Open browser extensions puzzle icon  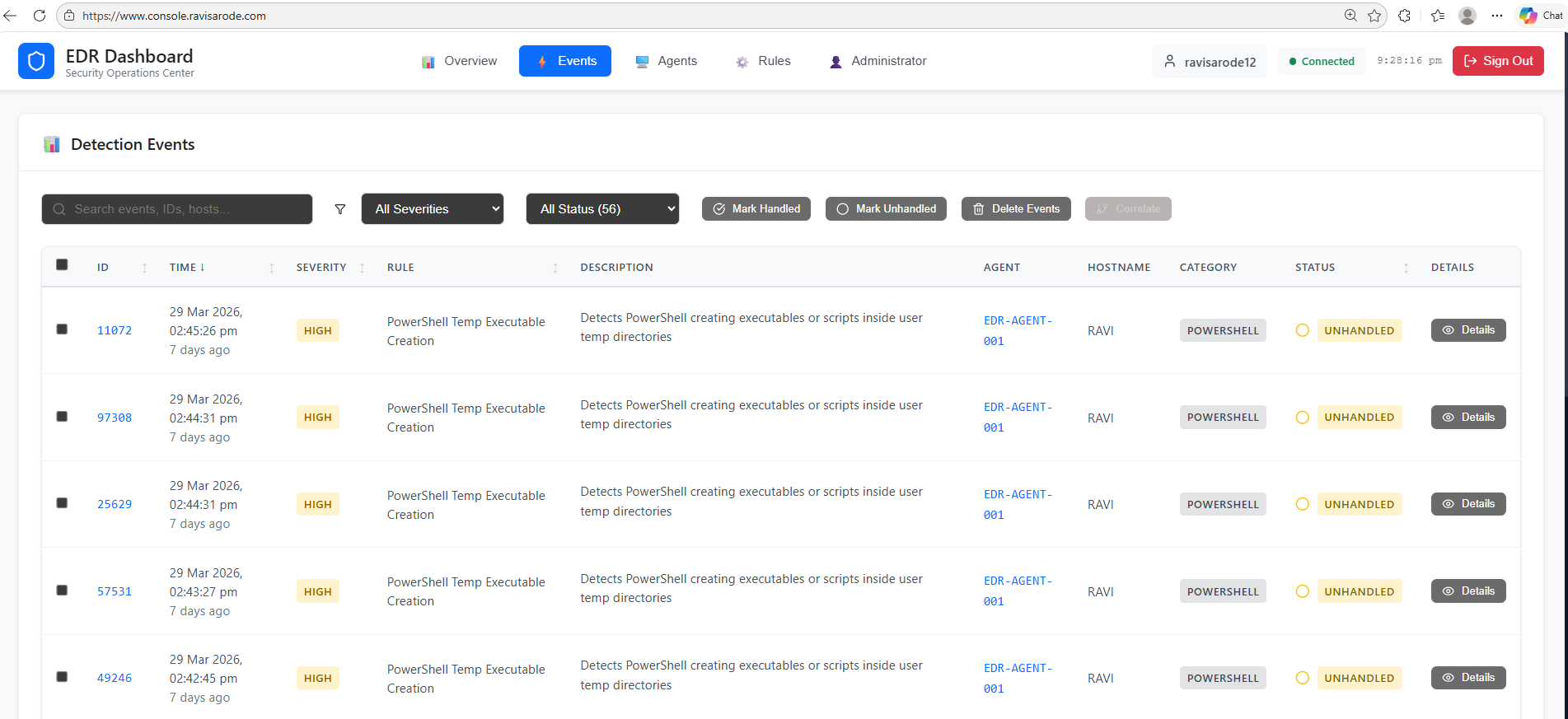click(x=1405, y=16)
